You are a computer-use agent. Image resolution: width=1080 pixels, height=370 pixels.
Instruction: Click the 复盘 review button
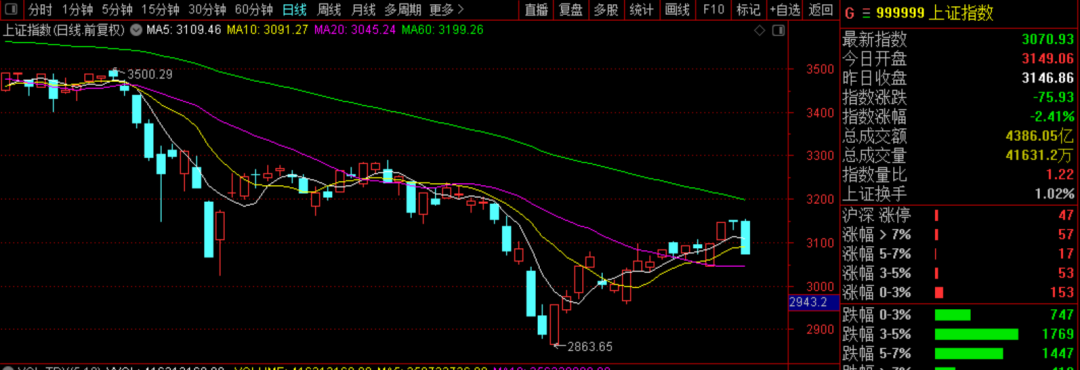[571, 10]
